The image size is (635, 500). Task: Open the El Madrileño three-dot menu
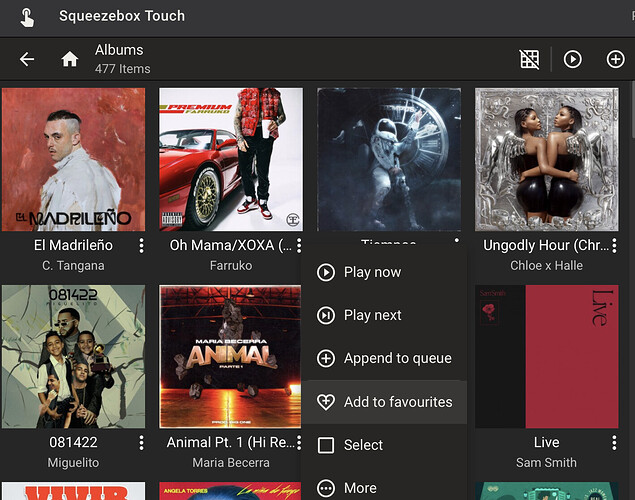coord(142,245)
